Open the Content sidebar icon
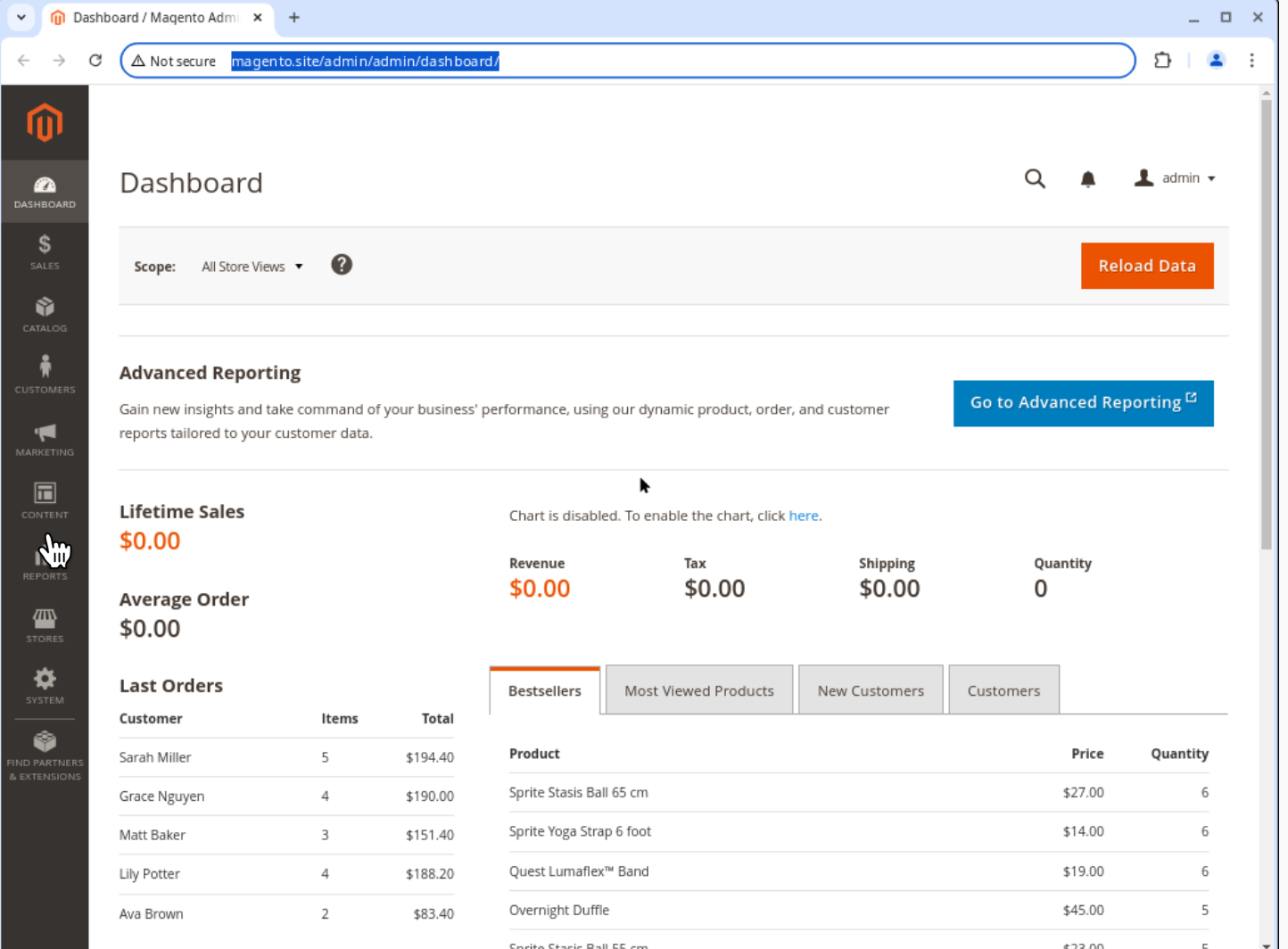This screenshot has height=949, width=1288. (x=45, y=501)
